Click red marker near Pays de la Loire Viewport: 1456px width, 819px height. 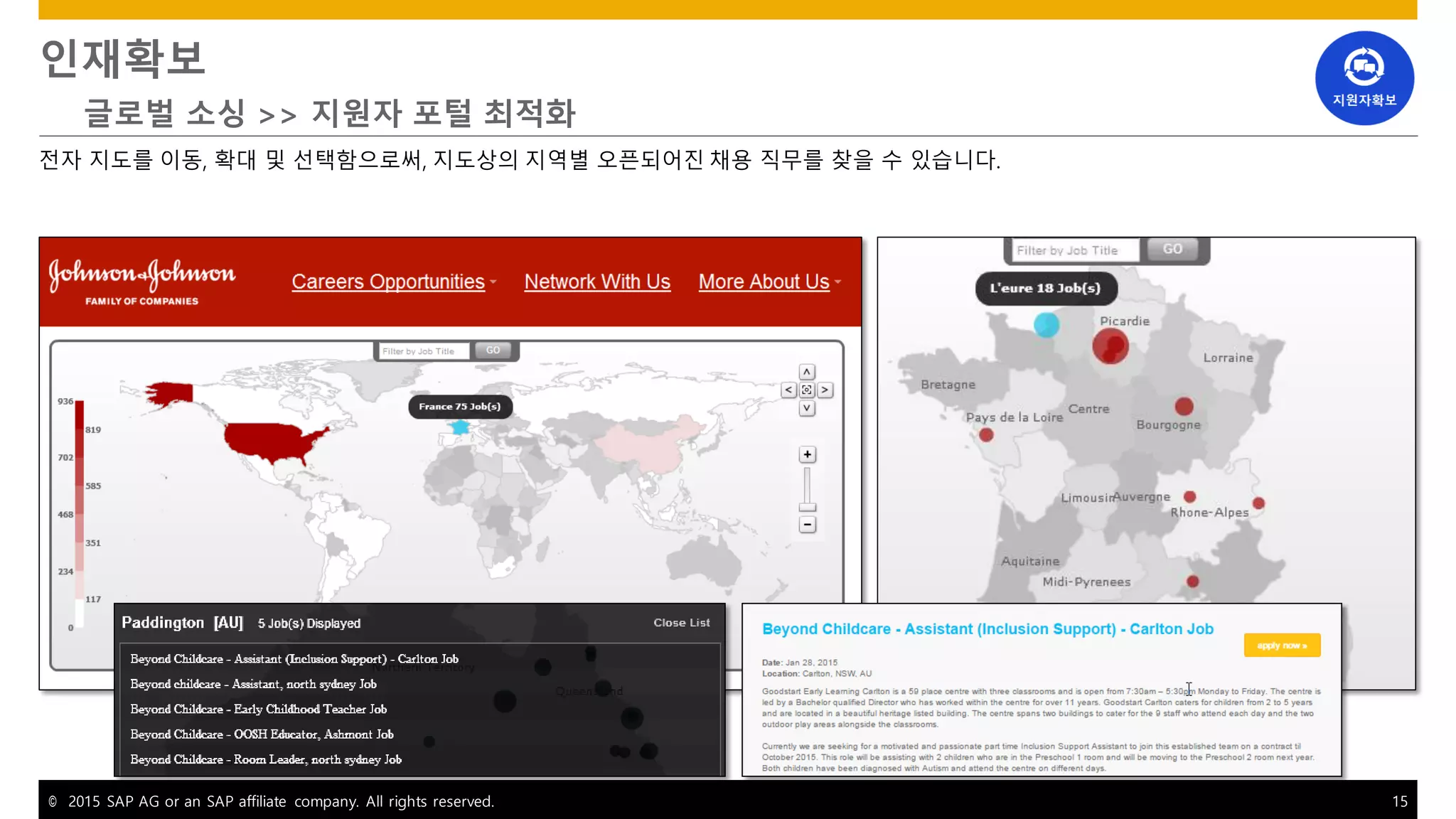[x=986, y=434]
